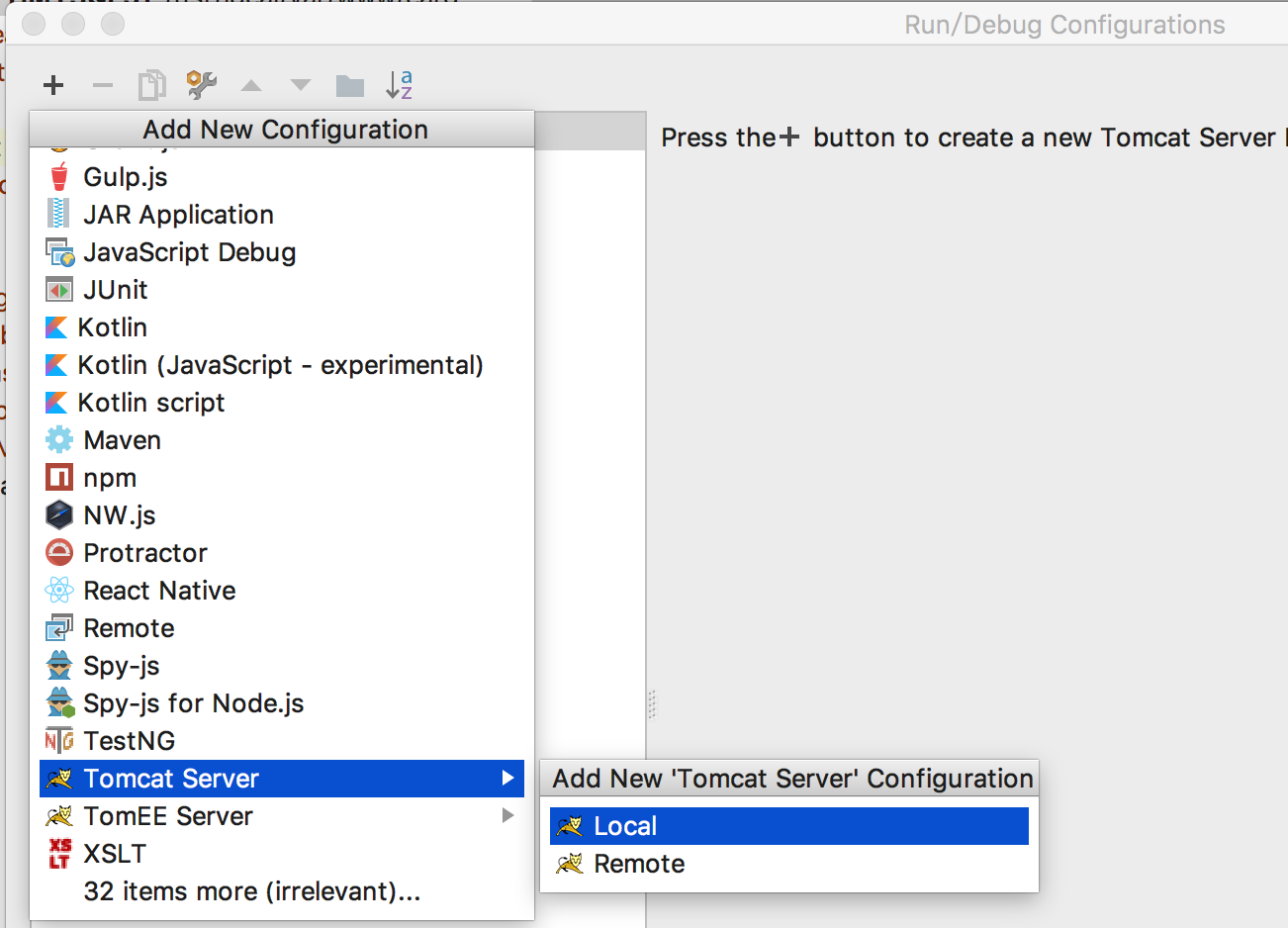The width and height of the screenshot is (1288, 928).
Task: Choose XSLT configuration type
Action: pos(282,854)
